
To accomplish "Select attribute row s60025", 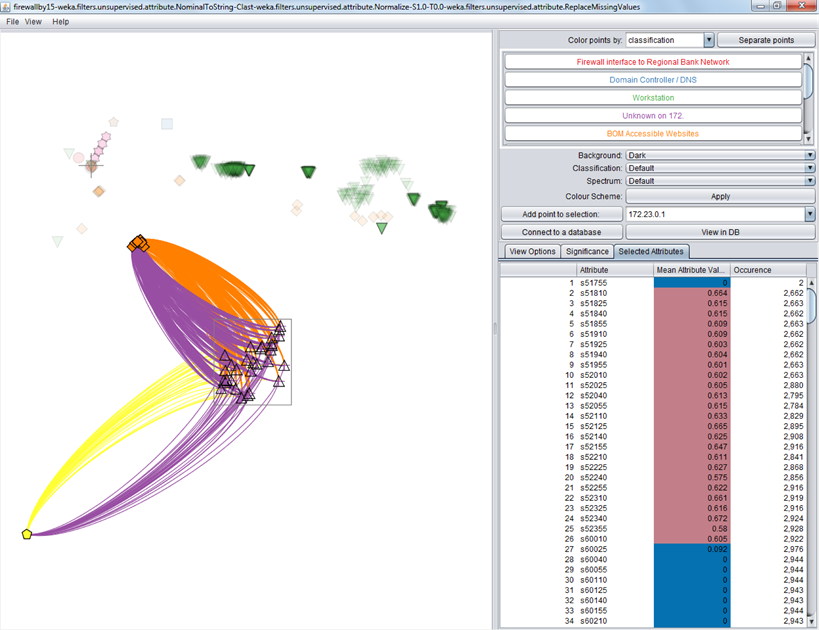I will (x=653, y=549).
